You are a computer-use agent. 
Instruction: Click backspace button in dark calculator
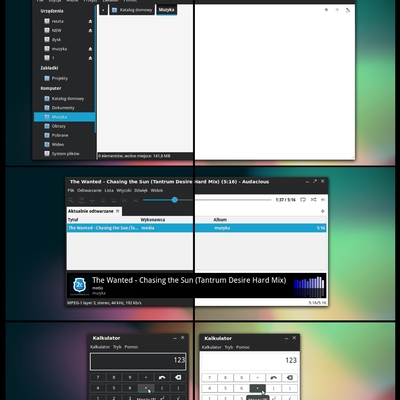[178, 378]
